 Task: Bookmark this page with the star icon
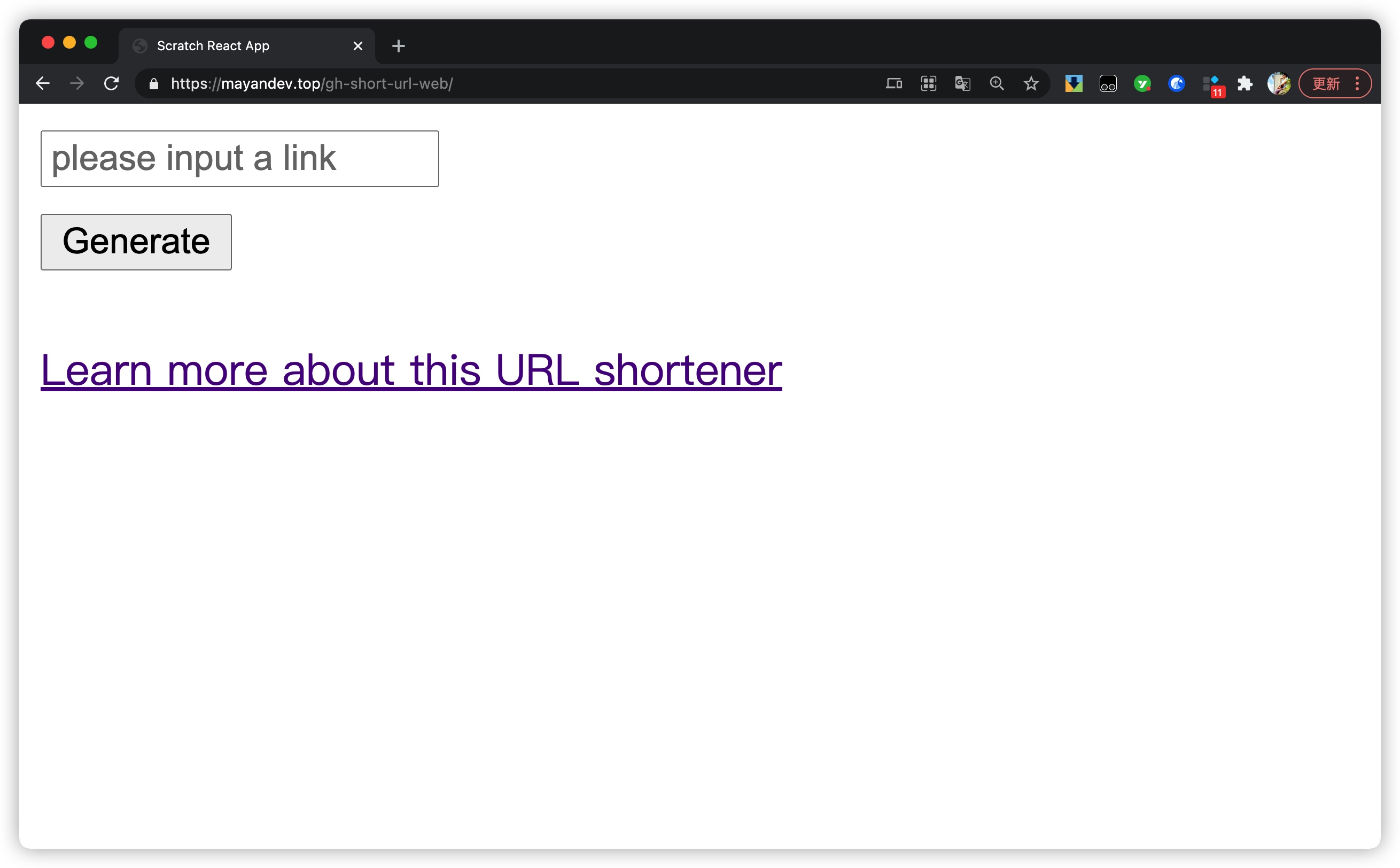point(1030,84)
